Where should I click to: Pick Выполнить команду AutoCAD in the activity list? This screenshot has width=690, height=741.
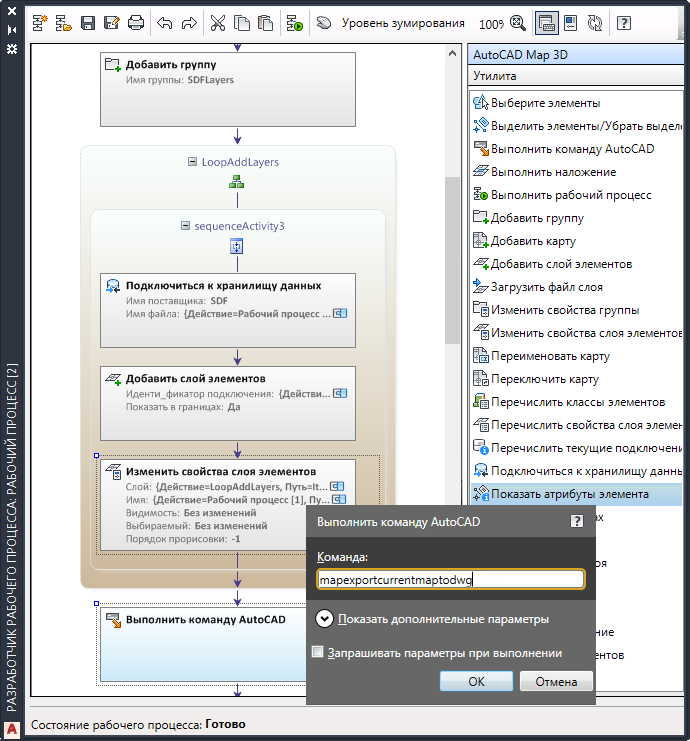tap(577, 149)
